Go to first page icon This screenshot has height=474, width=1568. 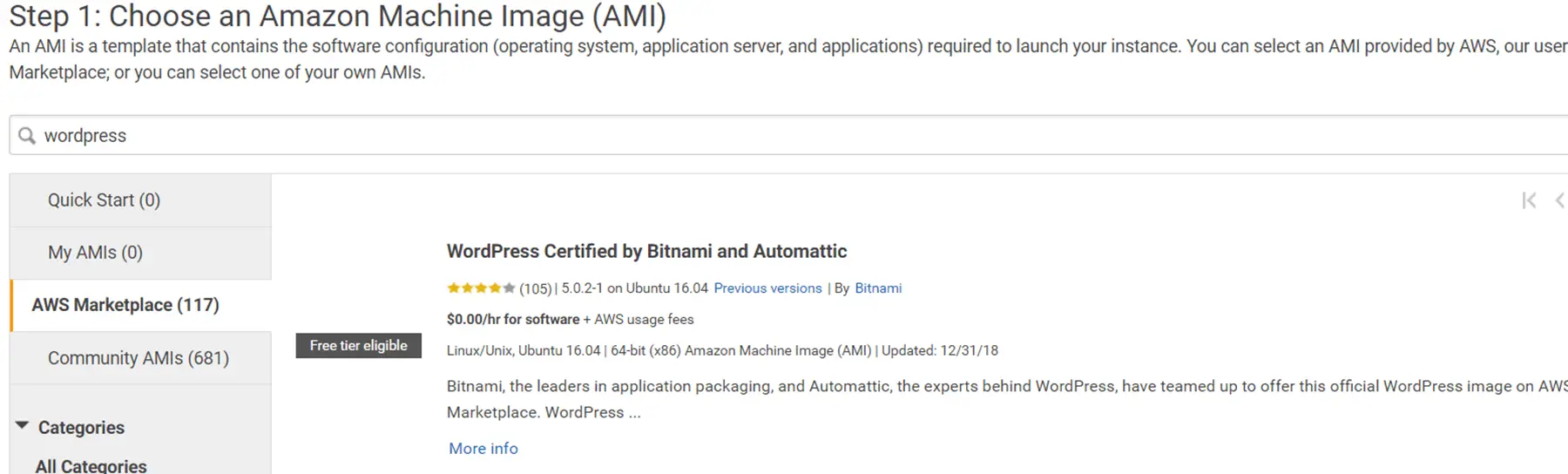pyautogui.click(x=1529, y=200)
